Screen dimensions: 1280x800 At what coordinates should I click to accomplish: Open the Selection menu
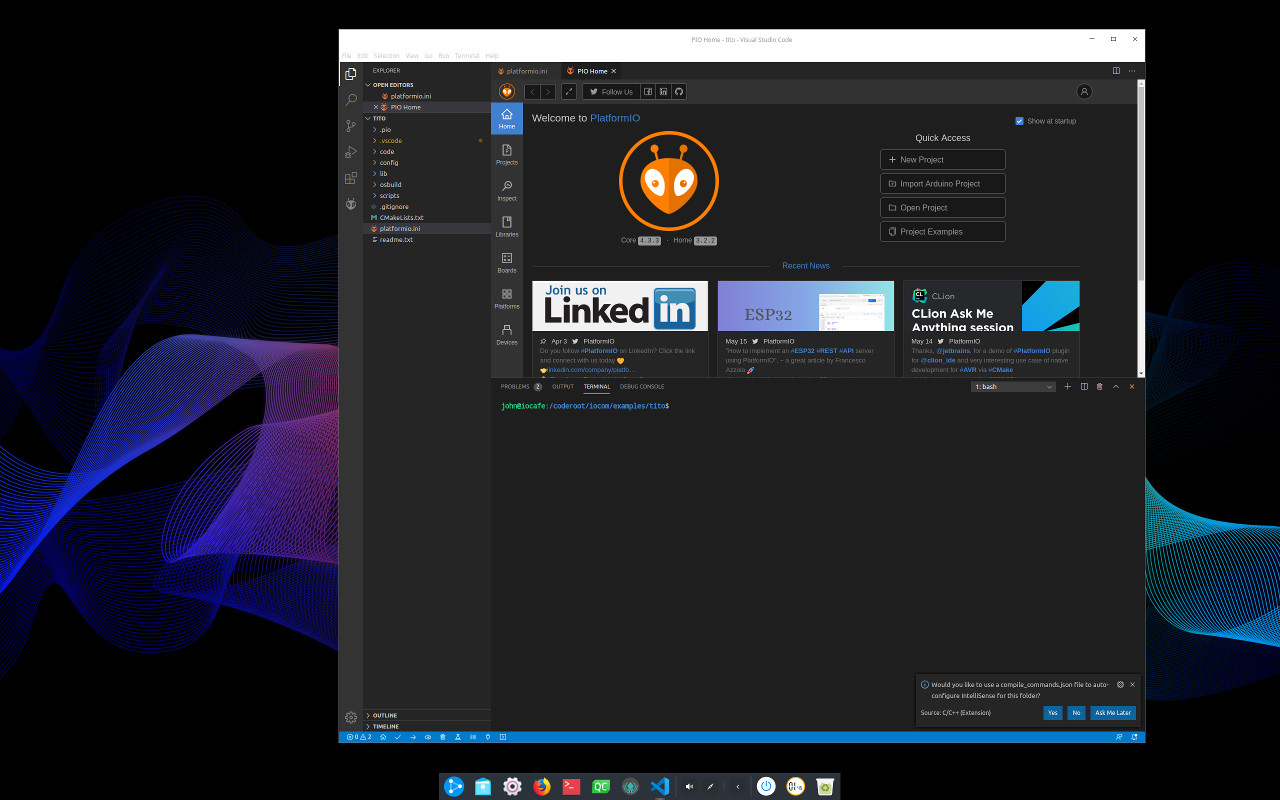pos(386,55)
